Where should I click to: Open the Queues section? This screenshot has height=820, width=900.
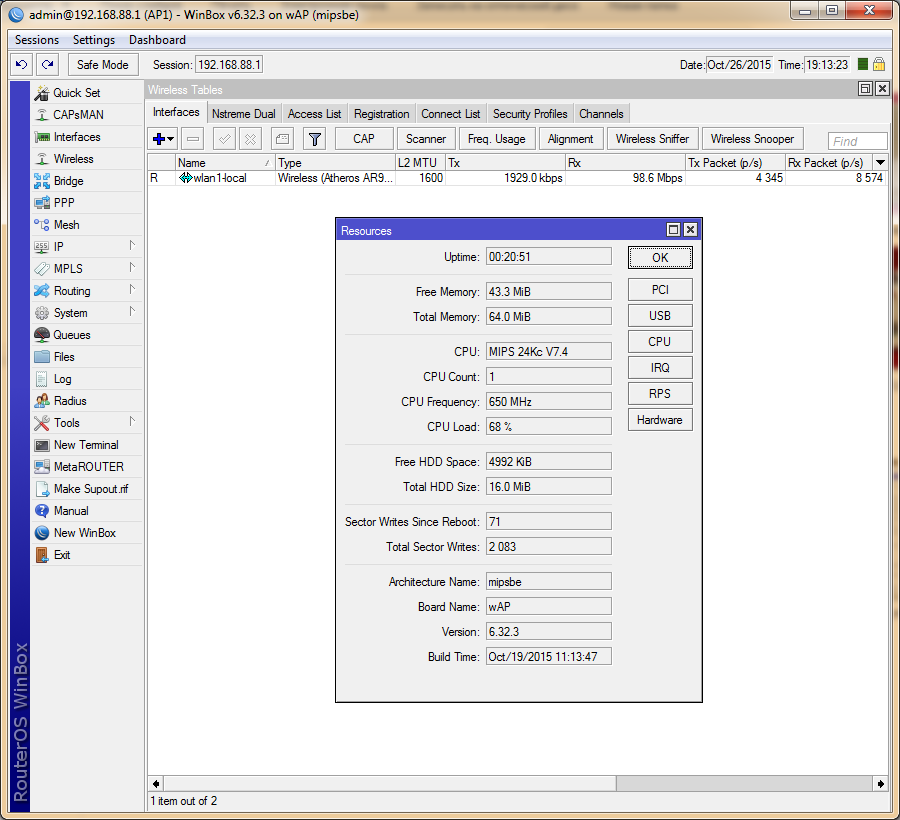click(71, 335)
